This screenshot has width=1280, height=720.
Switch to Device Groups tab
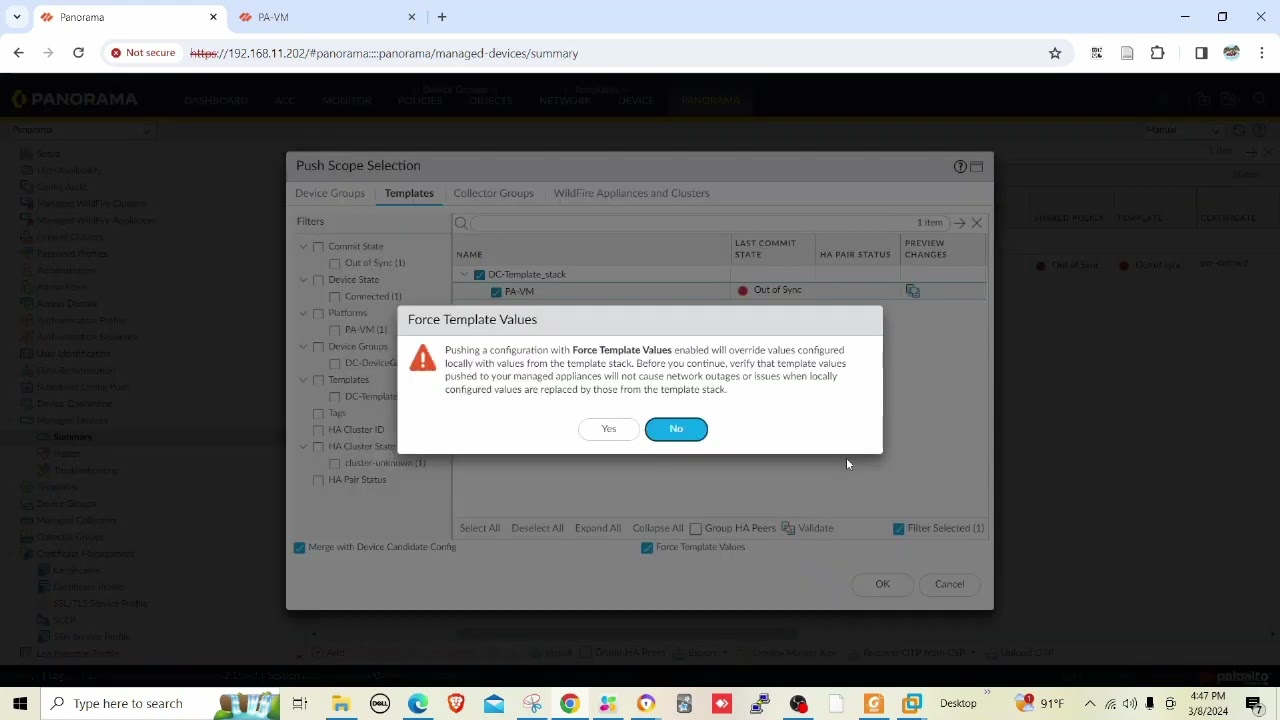(x=330, y=193)
